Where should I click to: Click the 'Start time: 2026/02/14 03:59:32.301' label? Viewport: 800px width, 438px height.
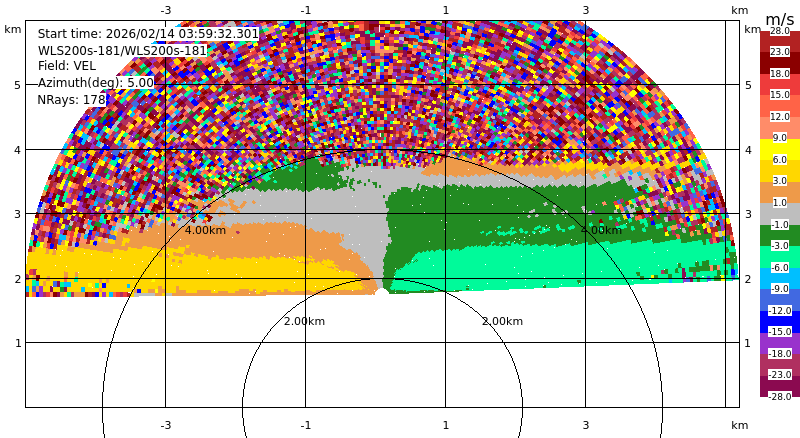coord(148,34)
